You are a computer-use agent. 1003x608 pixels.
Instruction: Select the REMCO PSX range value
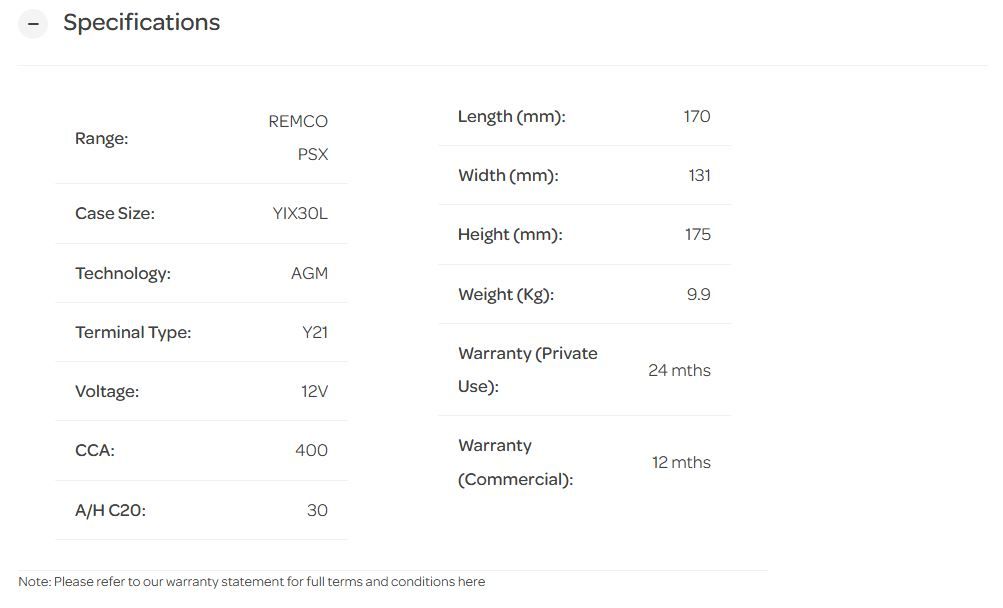pos(298,138)
